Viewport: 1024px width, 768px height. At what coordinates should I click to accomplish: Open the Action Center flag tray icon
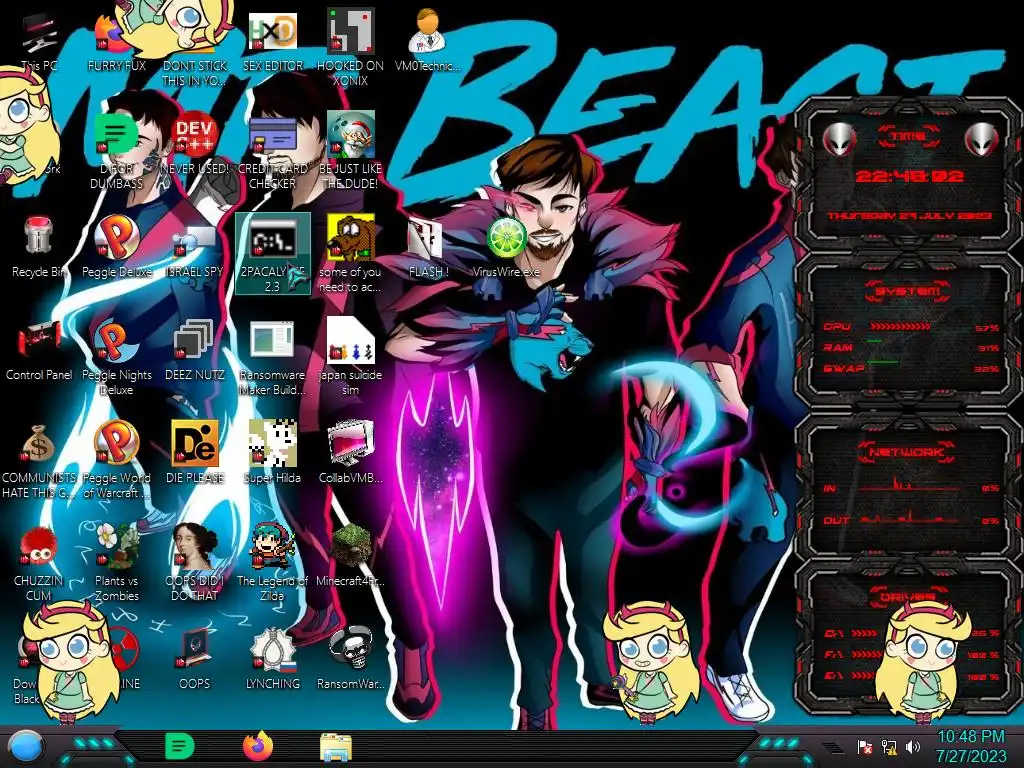tap(865, 746)
